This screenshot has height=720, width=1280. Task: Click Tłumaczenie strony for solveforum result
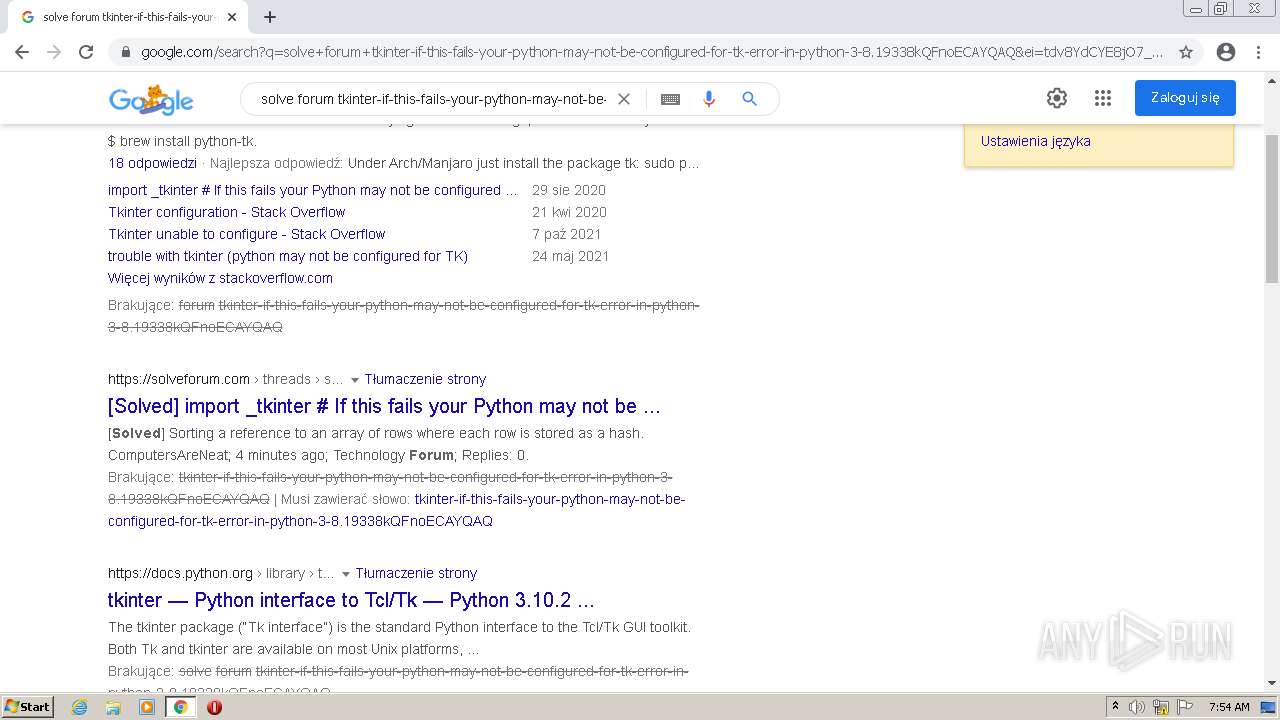pos(425,379)
